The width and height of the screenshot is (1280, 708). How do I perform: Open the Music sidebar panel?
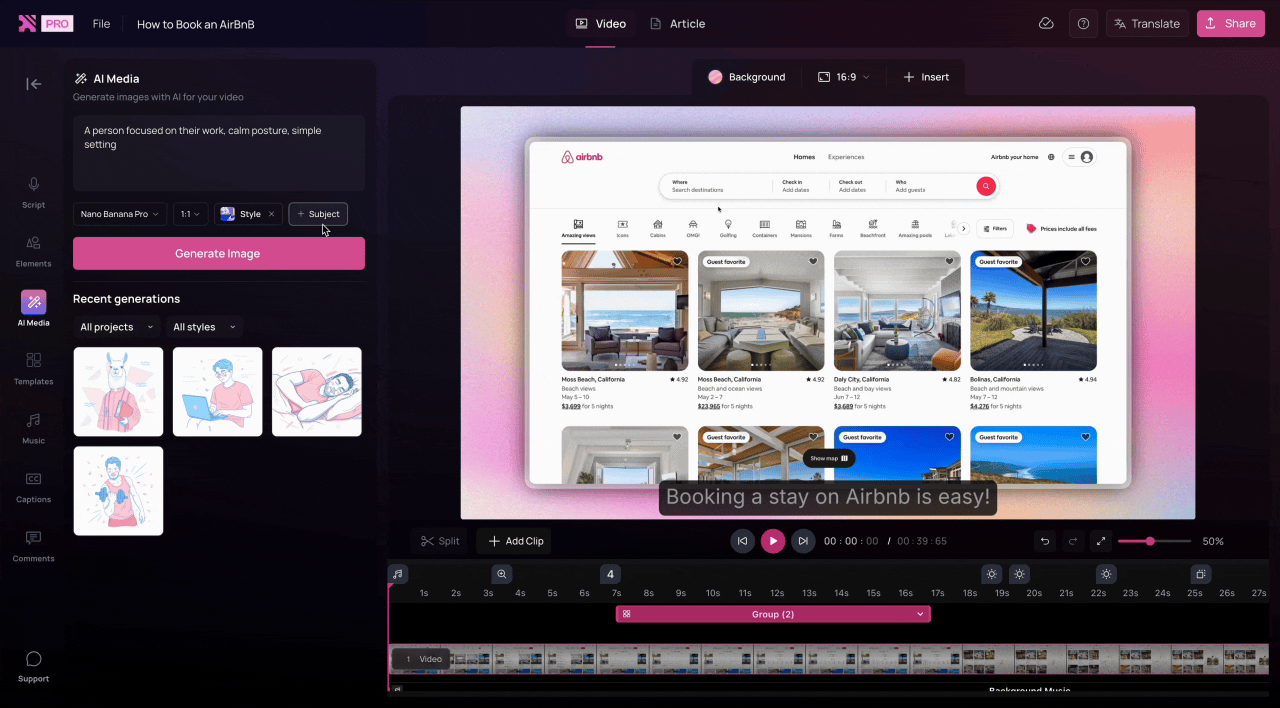tap(33, 428)
